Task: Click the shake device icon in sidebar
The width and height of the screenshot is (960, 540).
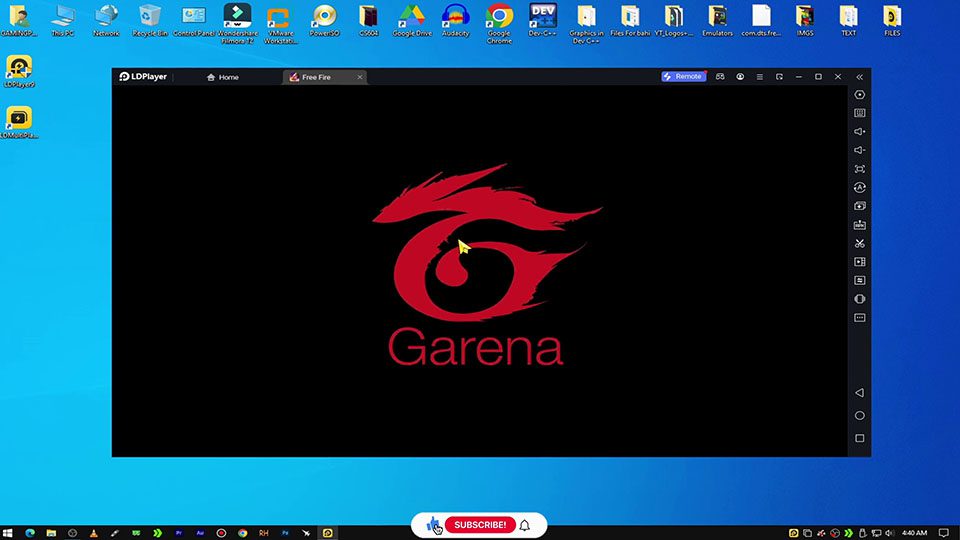Action: point(860,299)
